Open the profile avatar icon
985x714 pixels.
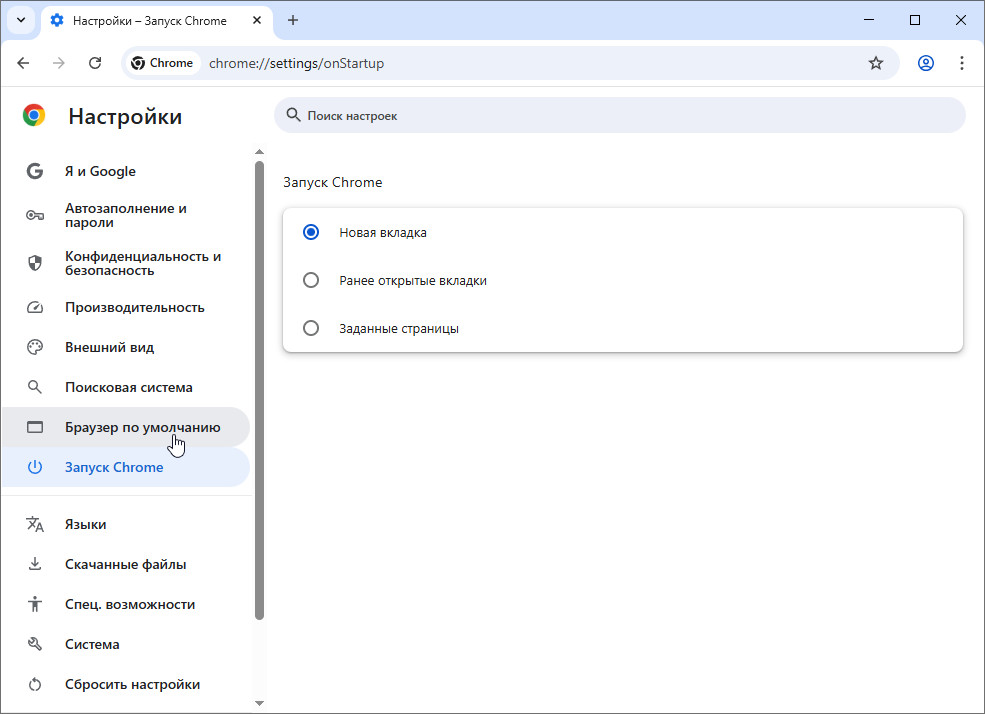pyautogui.click(x=926, y=63)
